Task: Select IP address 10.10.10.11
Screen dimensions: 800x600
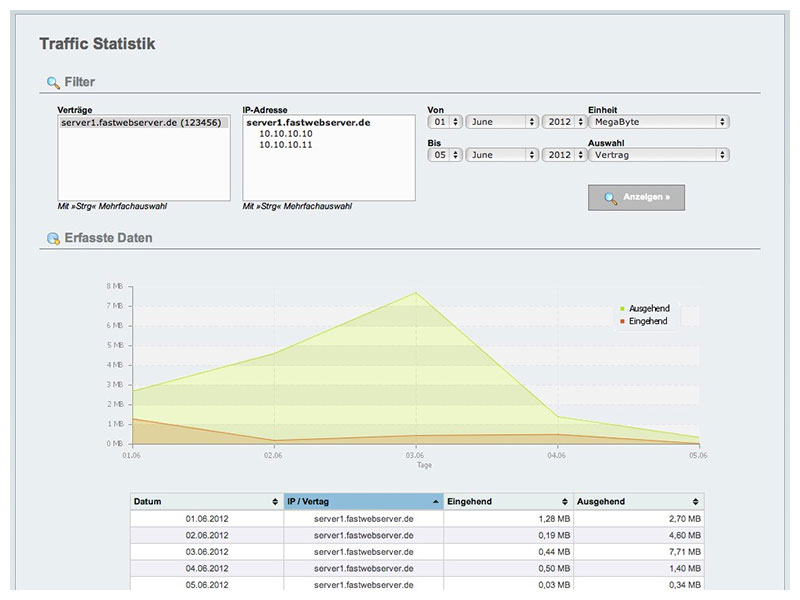Action: pyautogui.click(x=286, y=145)
